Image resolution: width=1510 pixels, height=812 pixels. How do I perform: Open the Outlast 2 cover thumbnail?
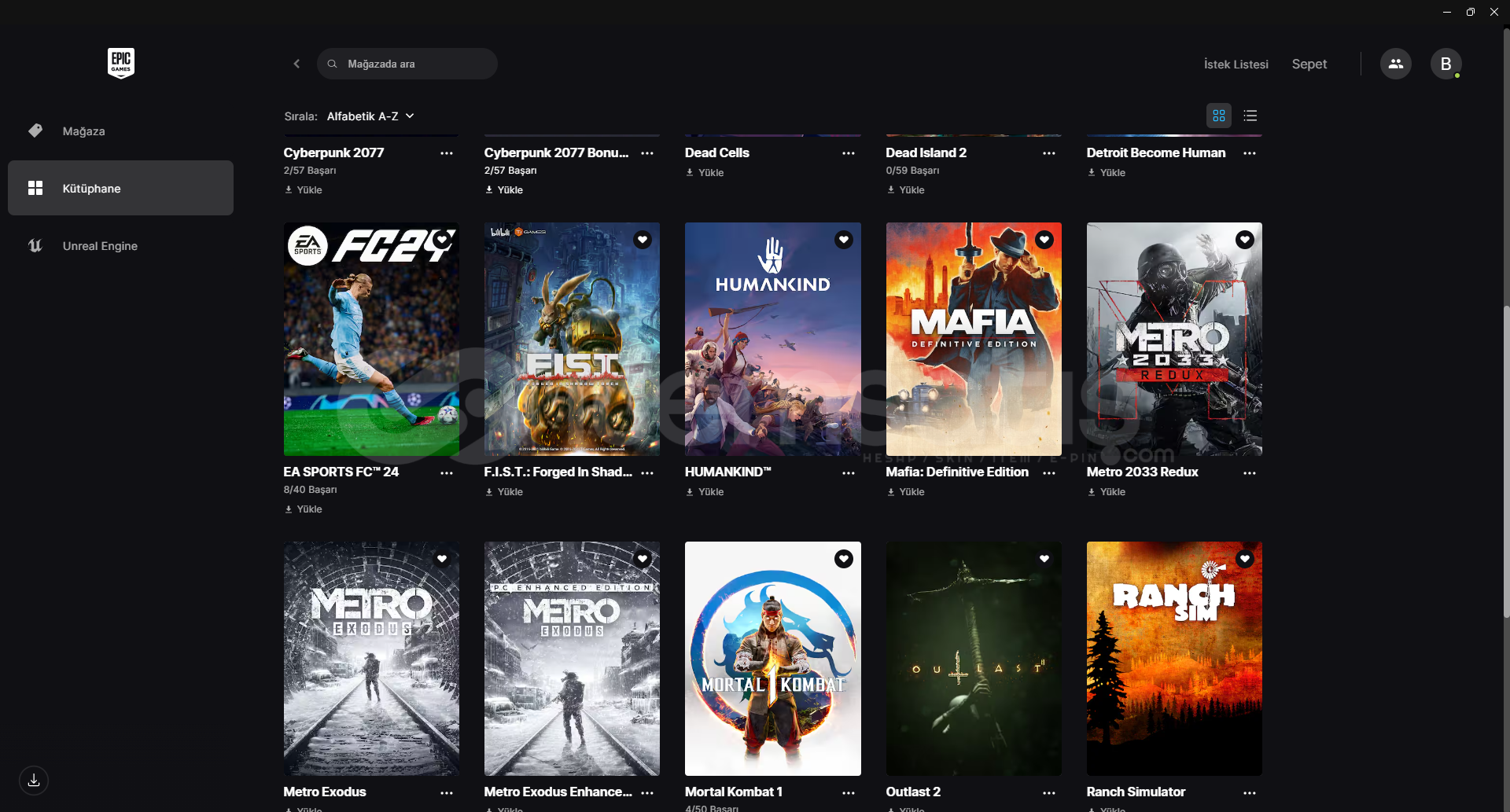pyautogui.click(x=974, y=659)
